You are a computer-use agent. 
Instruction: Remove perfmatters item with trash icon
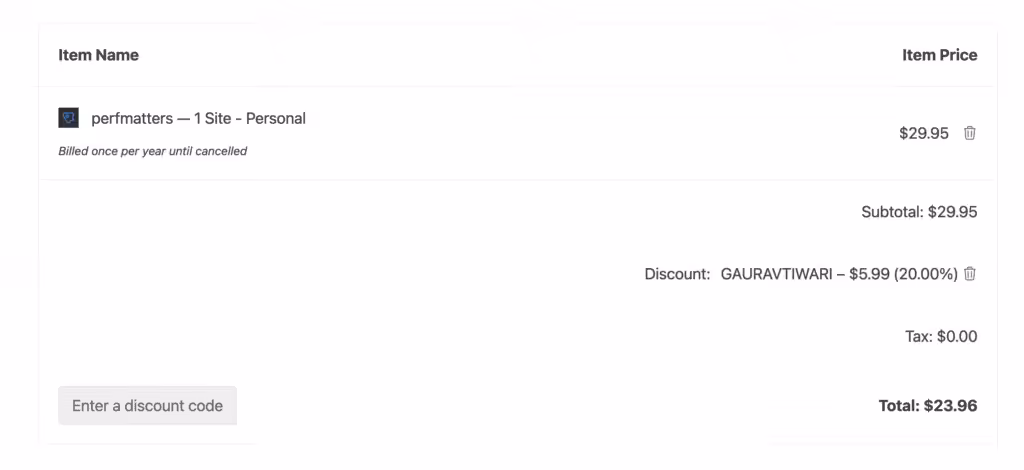click(x=969, y=133)
